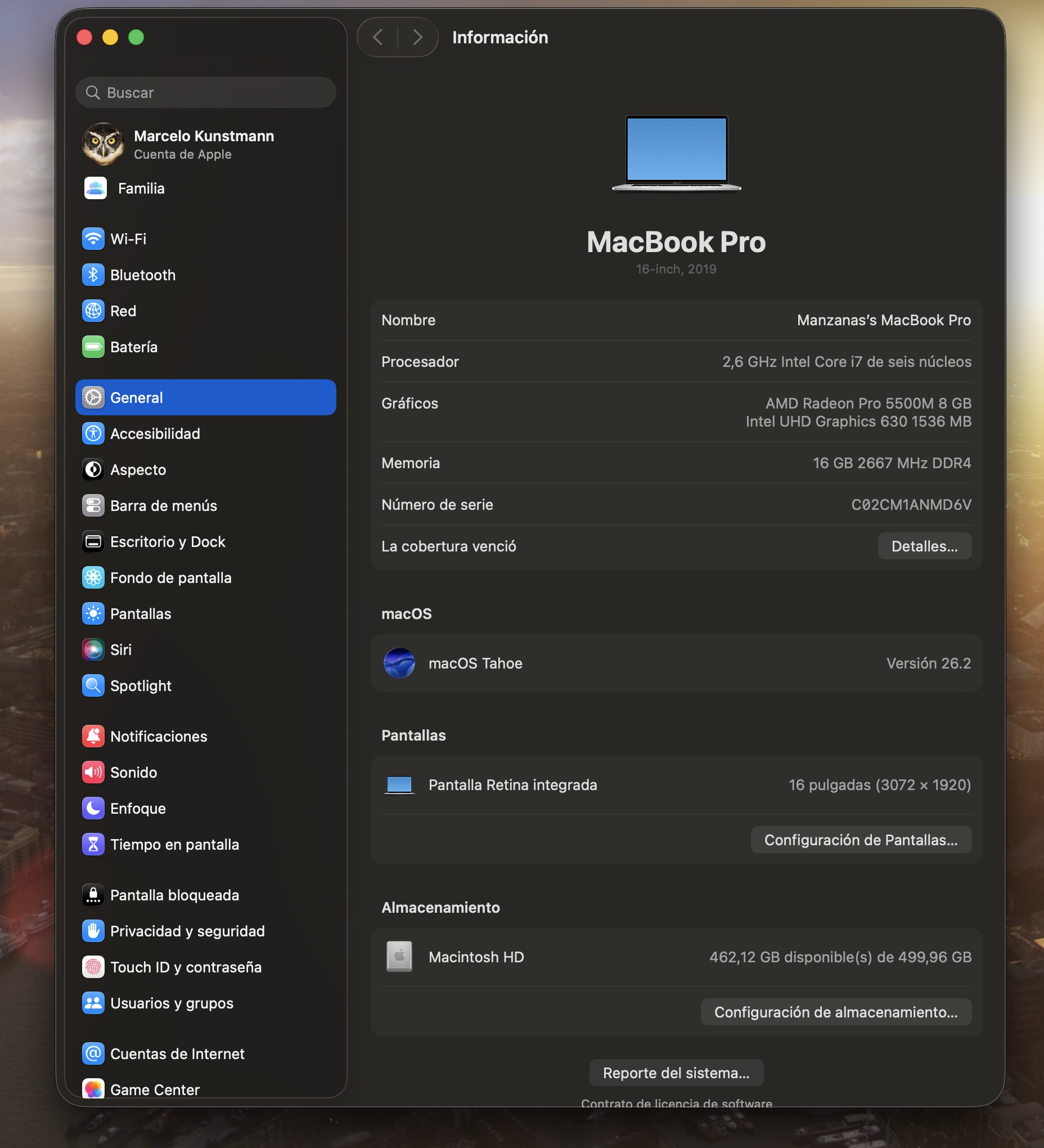The width and height of the screenshot is (1044, 1148).
Task: Open Touch ID y contraseña fingerprint icon
Action: coord(93,967)
